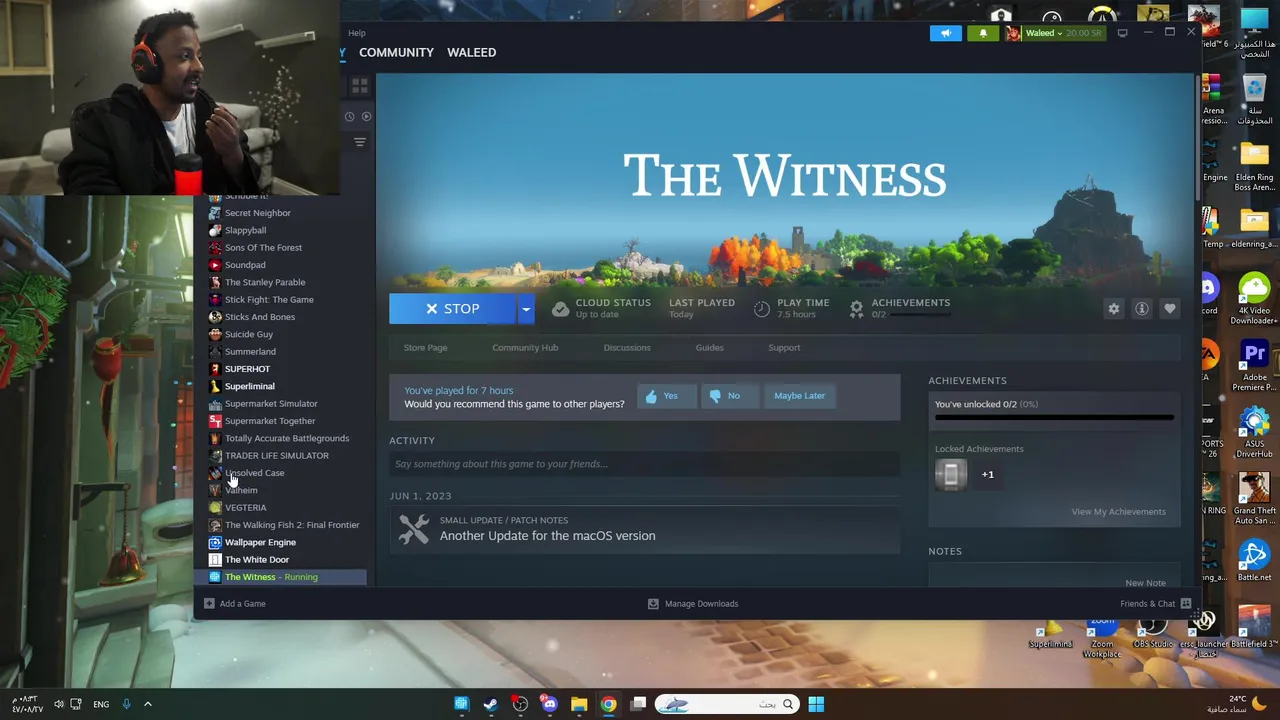Image resolution: width=1280 pixels, height=720 pixels.
Task: Click the Suicide Guy game icon
Action: (215, 334)
